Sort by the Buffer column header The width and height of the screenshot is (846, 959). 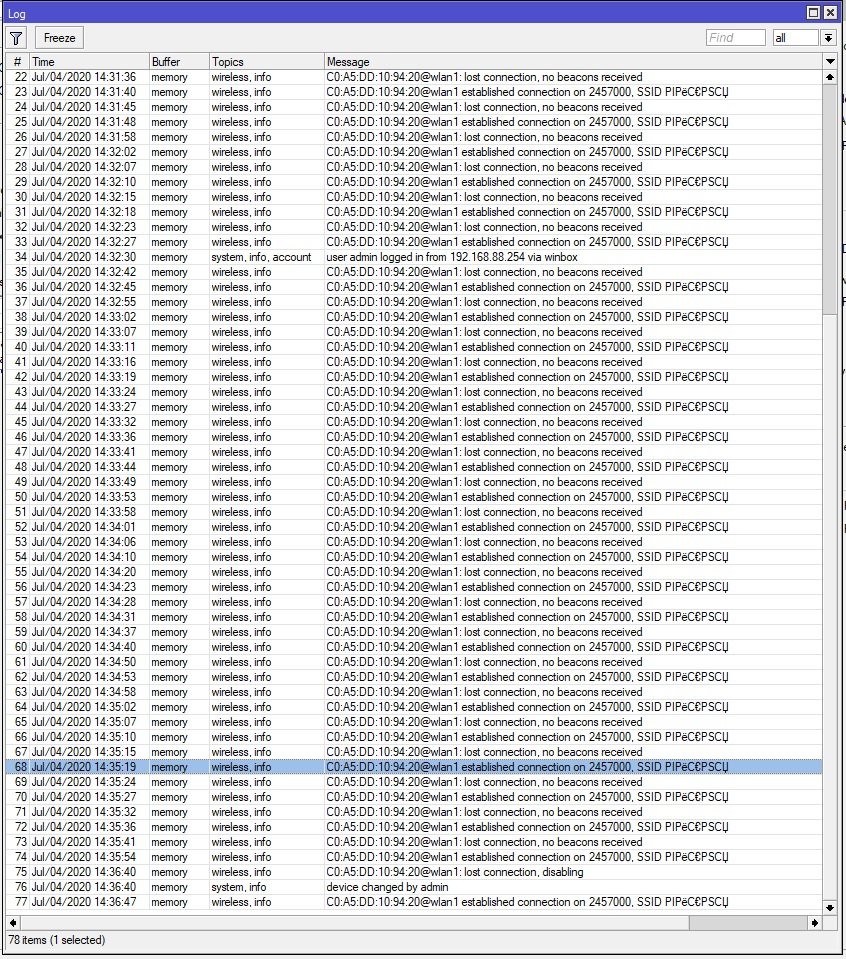pos(179,61)
